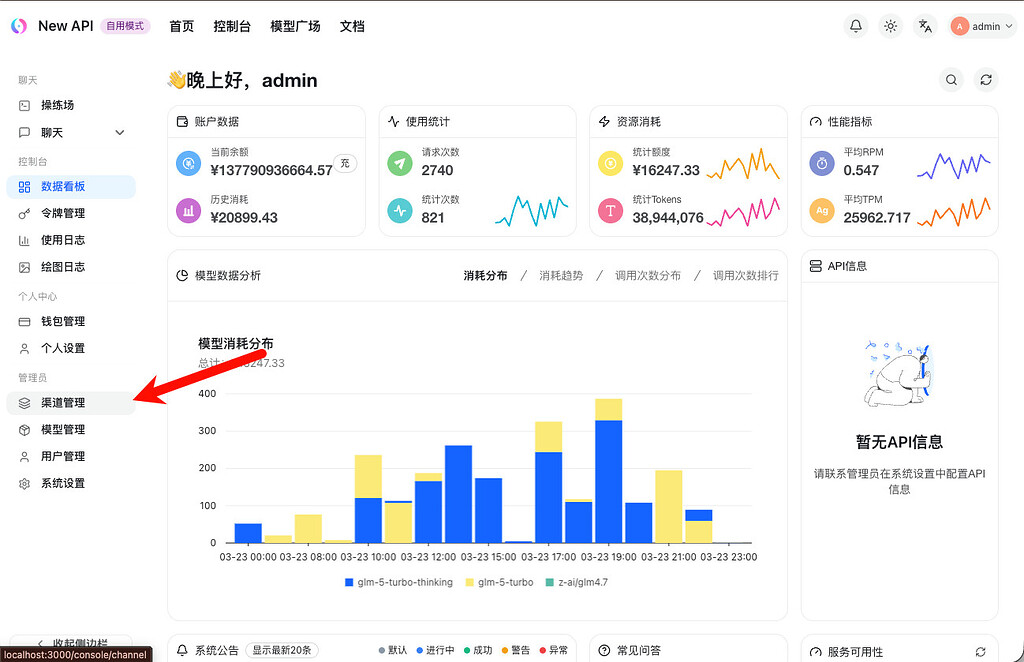
Task: Expand the 聊天 sidebar chevron
Action: 120,133
